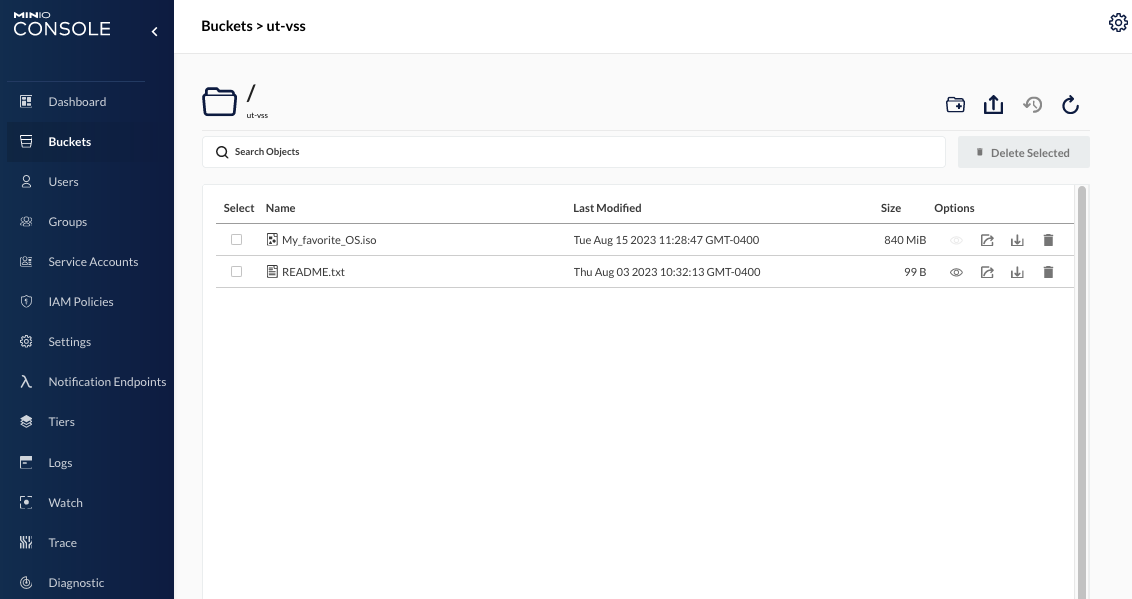Open the settings gear at top right
Viewport: 1132px width, 599px height.
pos(1118,23)
